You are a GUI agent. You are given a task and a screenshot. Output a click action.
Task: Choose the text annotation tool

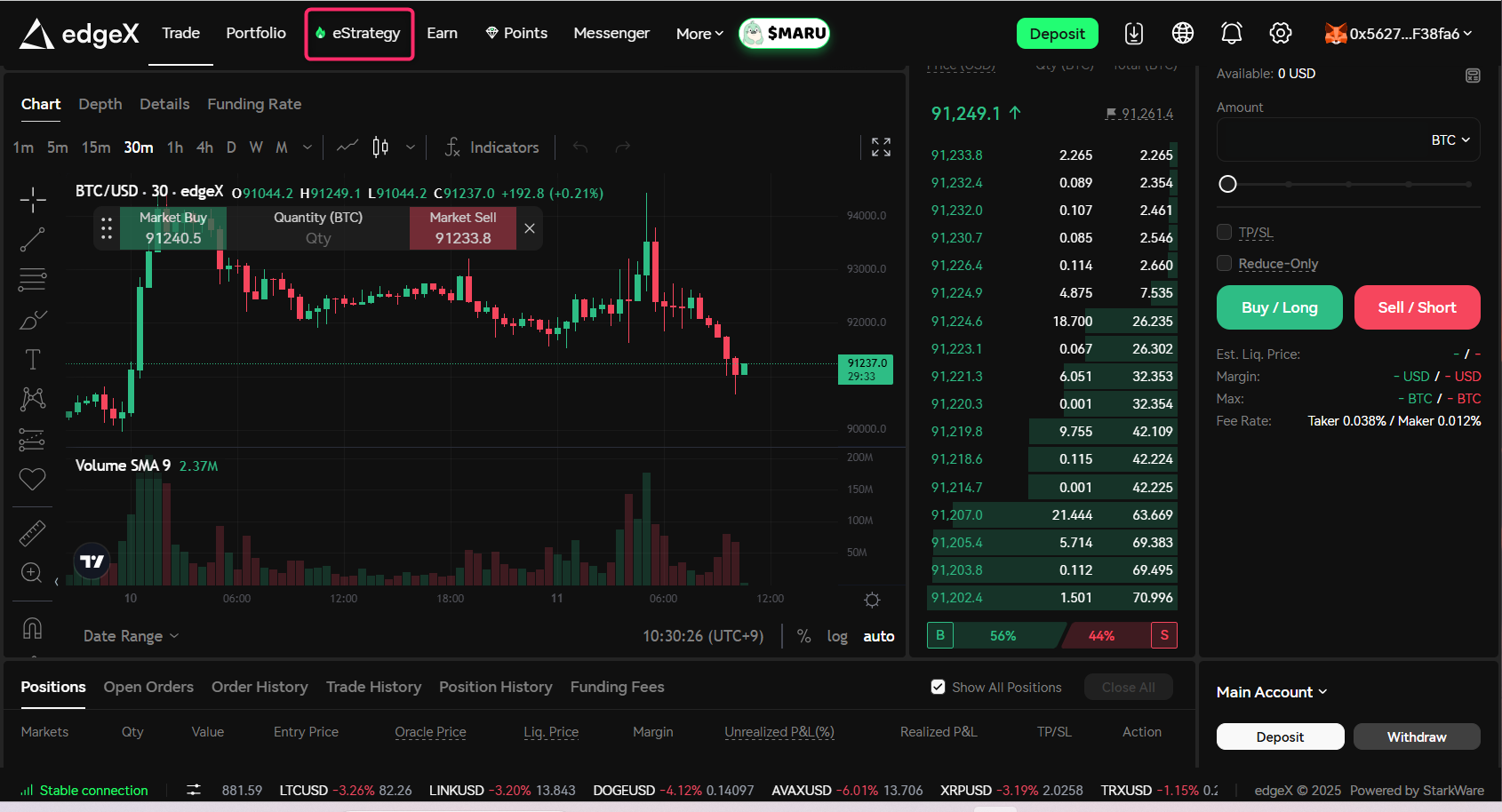pyautogui.click(x=33, y=359)
